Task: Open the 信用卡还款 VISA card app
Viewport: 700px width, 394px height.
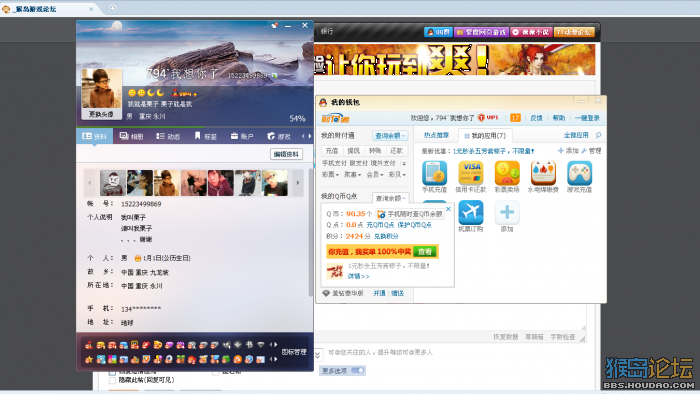Action: point(471,173)
